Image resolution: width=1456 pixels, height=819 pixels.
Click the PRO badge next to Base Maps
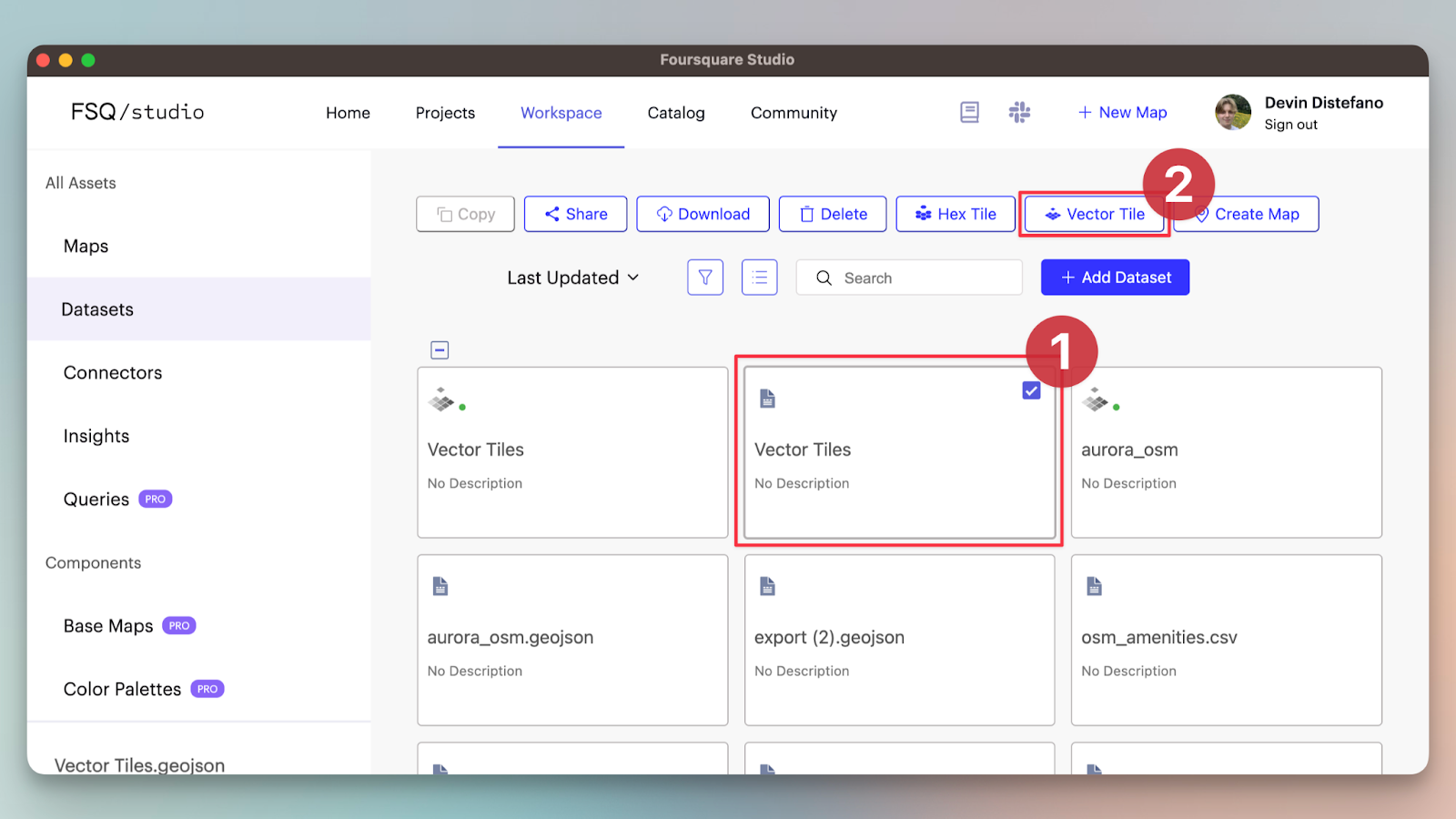click(x=179, y=625)
